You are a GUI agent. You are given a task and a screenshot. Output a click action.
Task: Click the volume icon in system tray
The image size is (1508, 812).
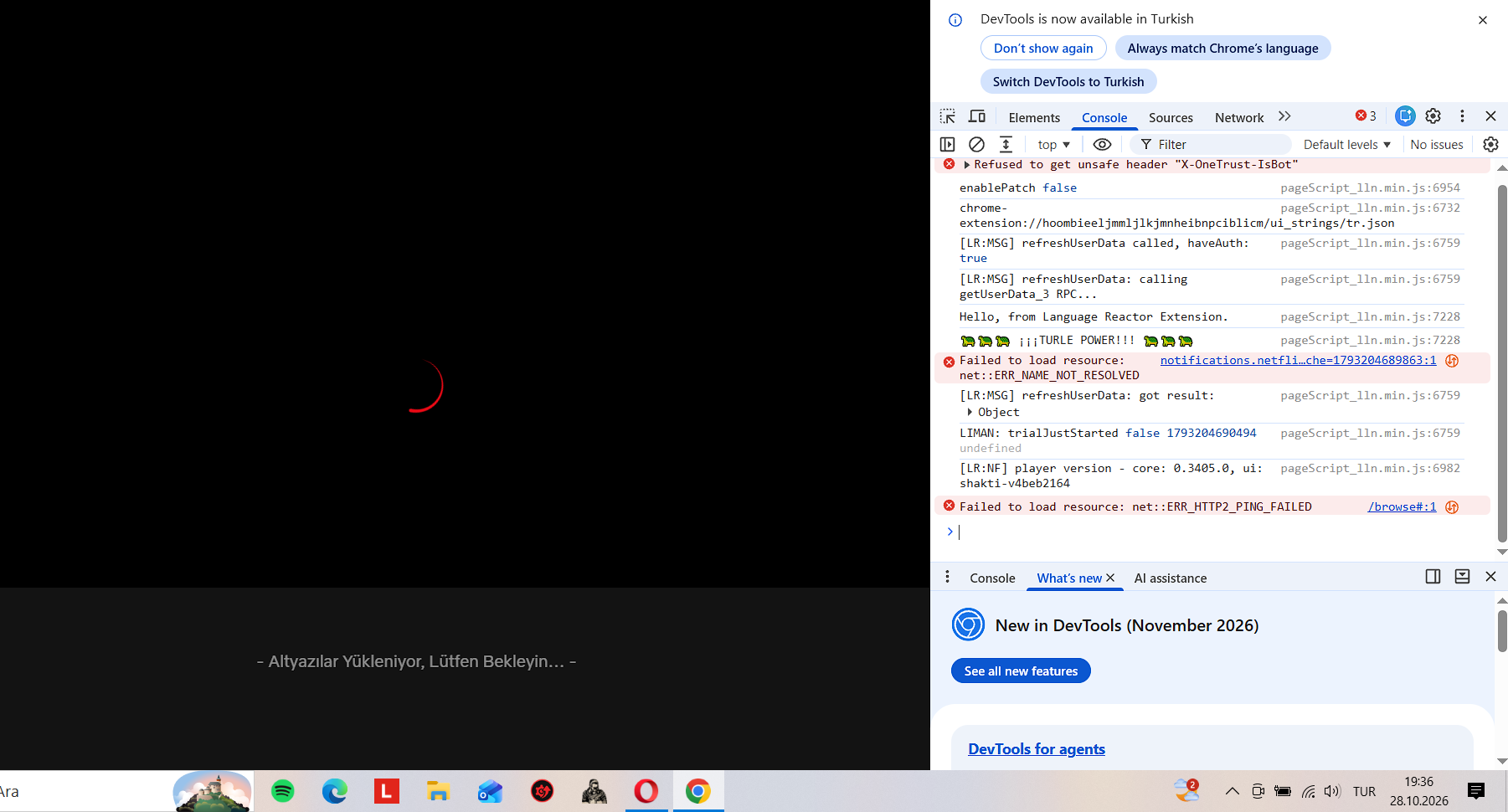point(1332,791)
